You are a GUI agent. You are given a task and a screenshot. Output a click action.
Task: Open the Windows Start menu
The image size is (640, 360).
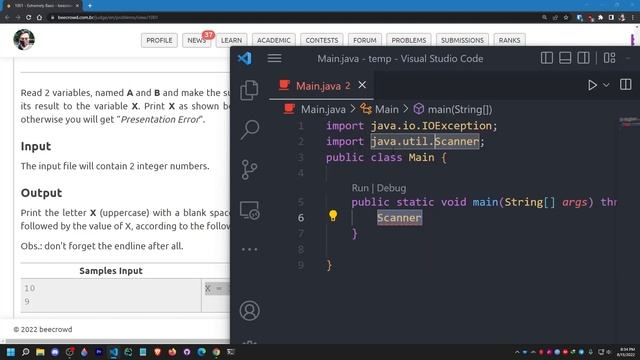pos(11,352)
